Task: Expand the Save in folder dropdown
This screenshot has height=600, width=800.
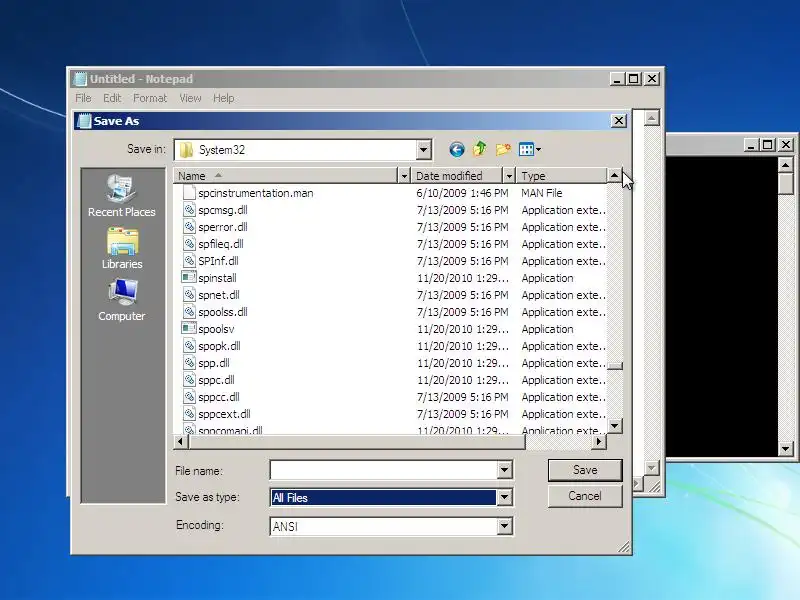Action: (423, 150)
